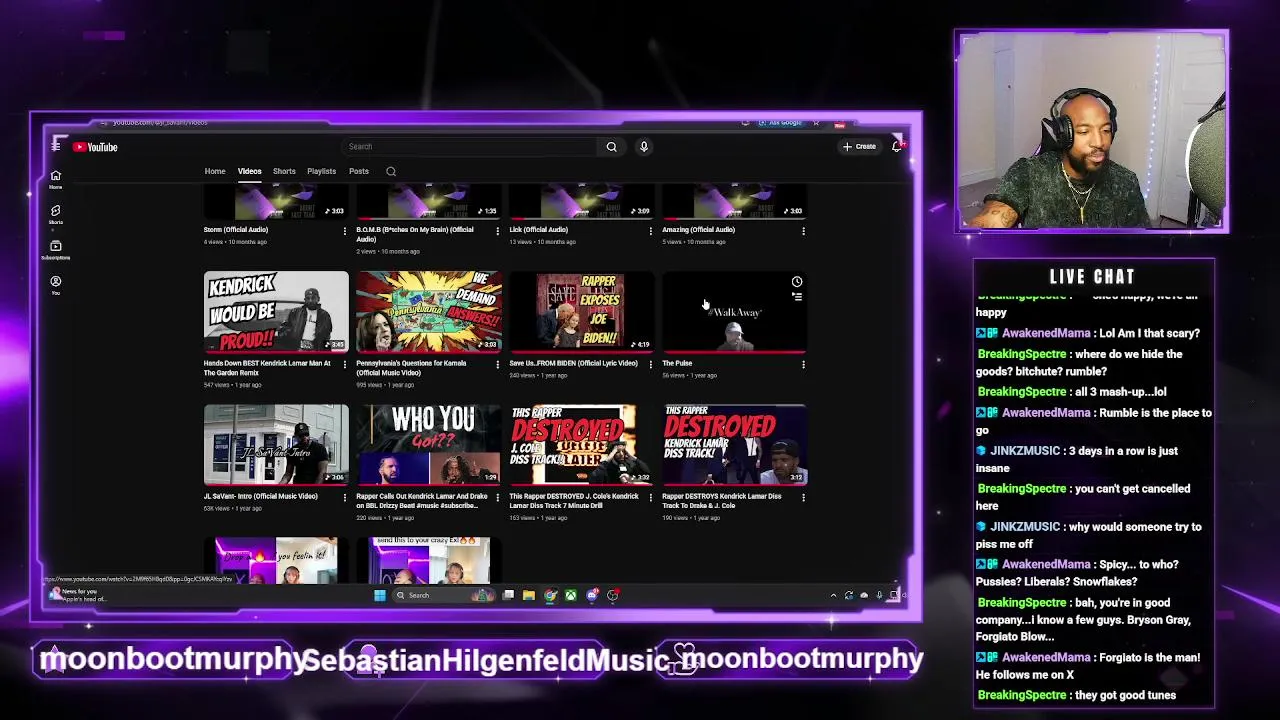Viewport: 1280px width, 720px height.
Task: Open options for Save Us FROM BIDEN video
Action: pyautogui.click(x=651, y=365)
